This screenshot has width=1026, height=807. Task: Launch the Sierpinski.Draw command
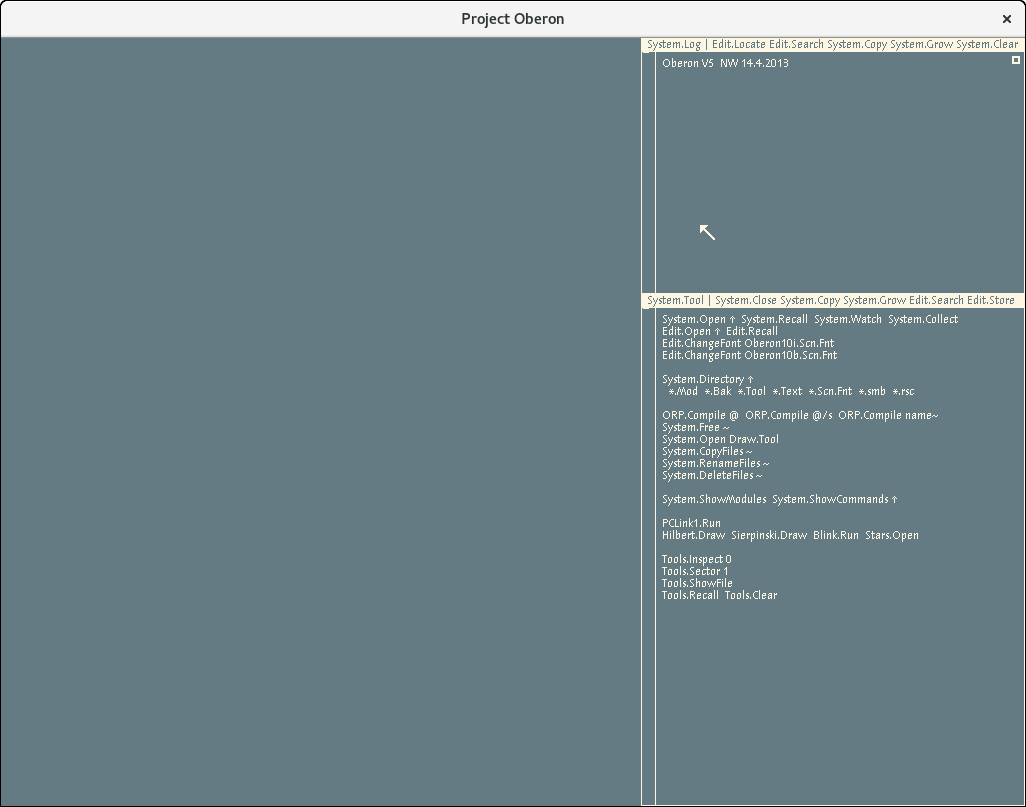768,535
